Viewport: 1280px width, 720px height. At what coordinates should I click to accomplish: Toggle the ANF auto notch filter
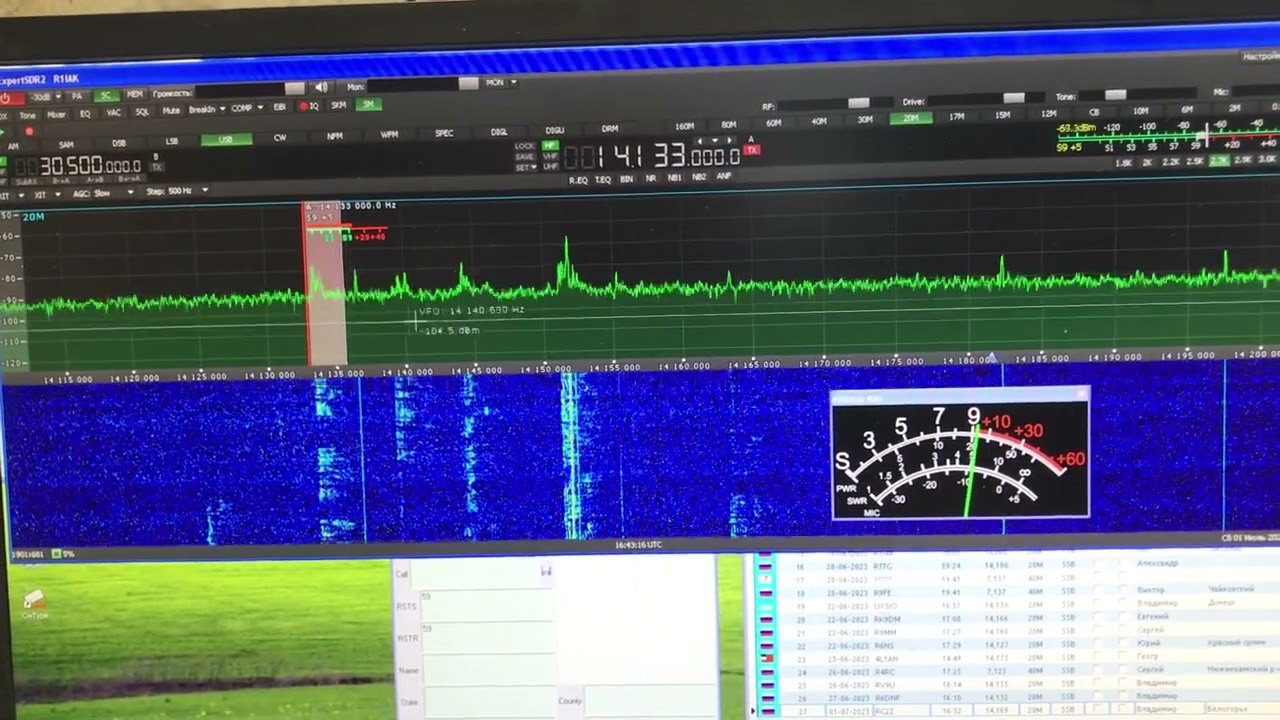[x=724, y=176]
